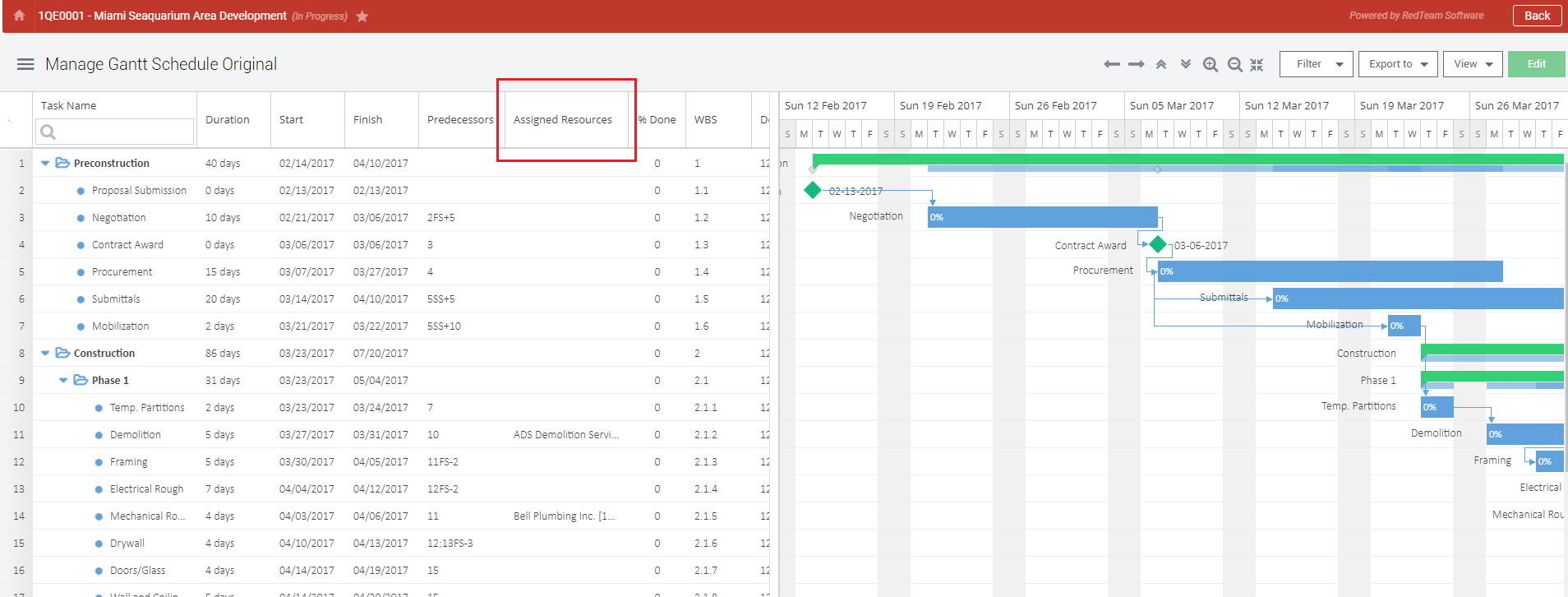Screen dimensions: 1568x597
Task: Toggle the favorite star for project
Action: click(x=362, y=16)
